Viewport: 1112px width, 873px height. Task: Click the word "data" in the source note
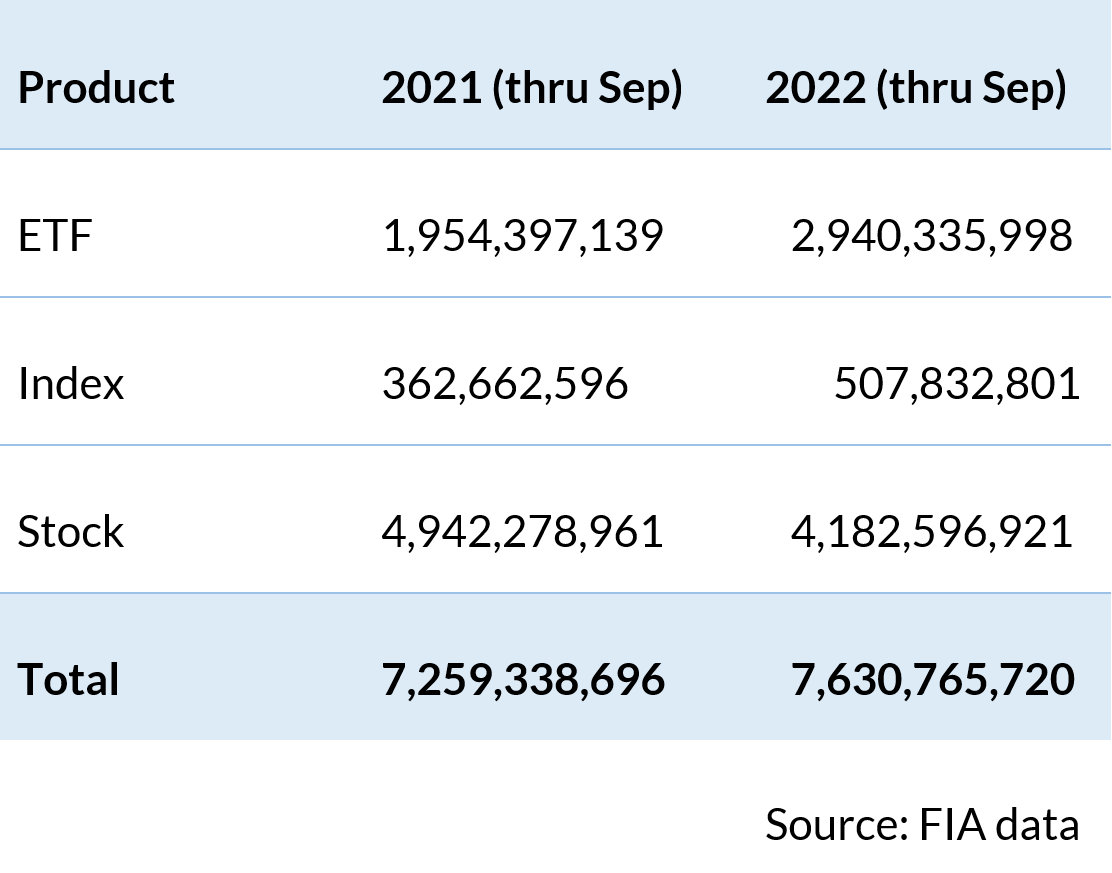tap(1039, 824)
